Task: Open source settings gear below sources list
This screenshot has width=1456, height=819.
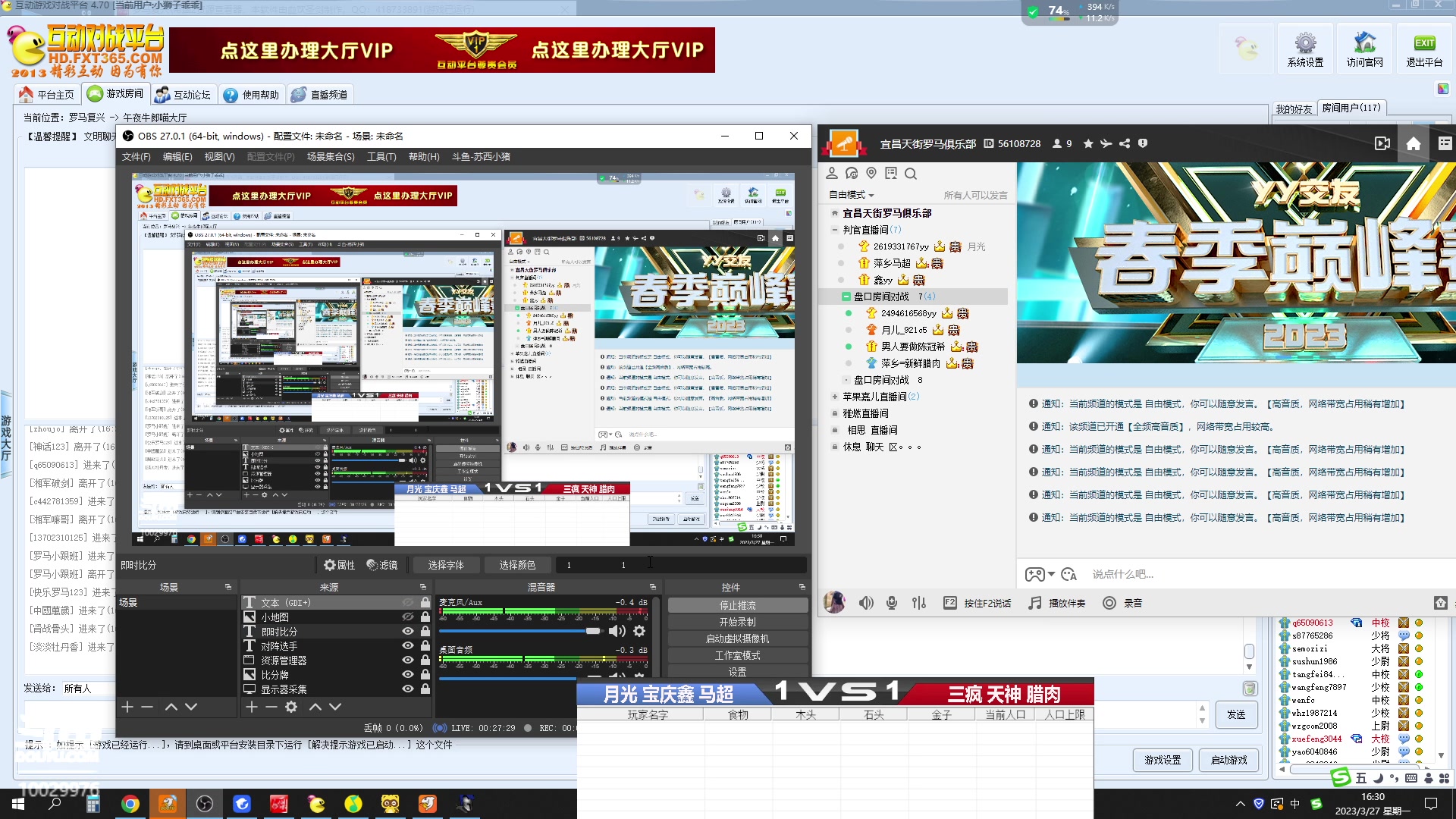Action: tap(291, 707)
